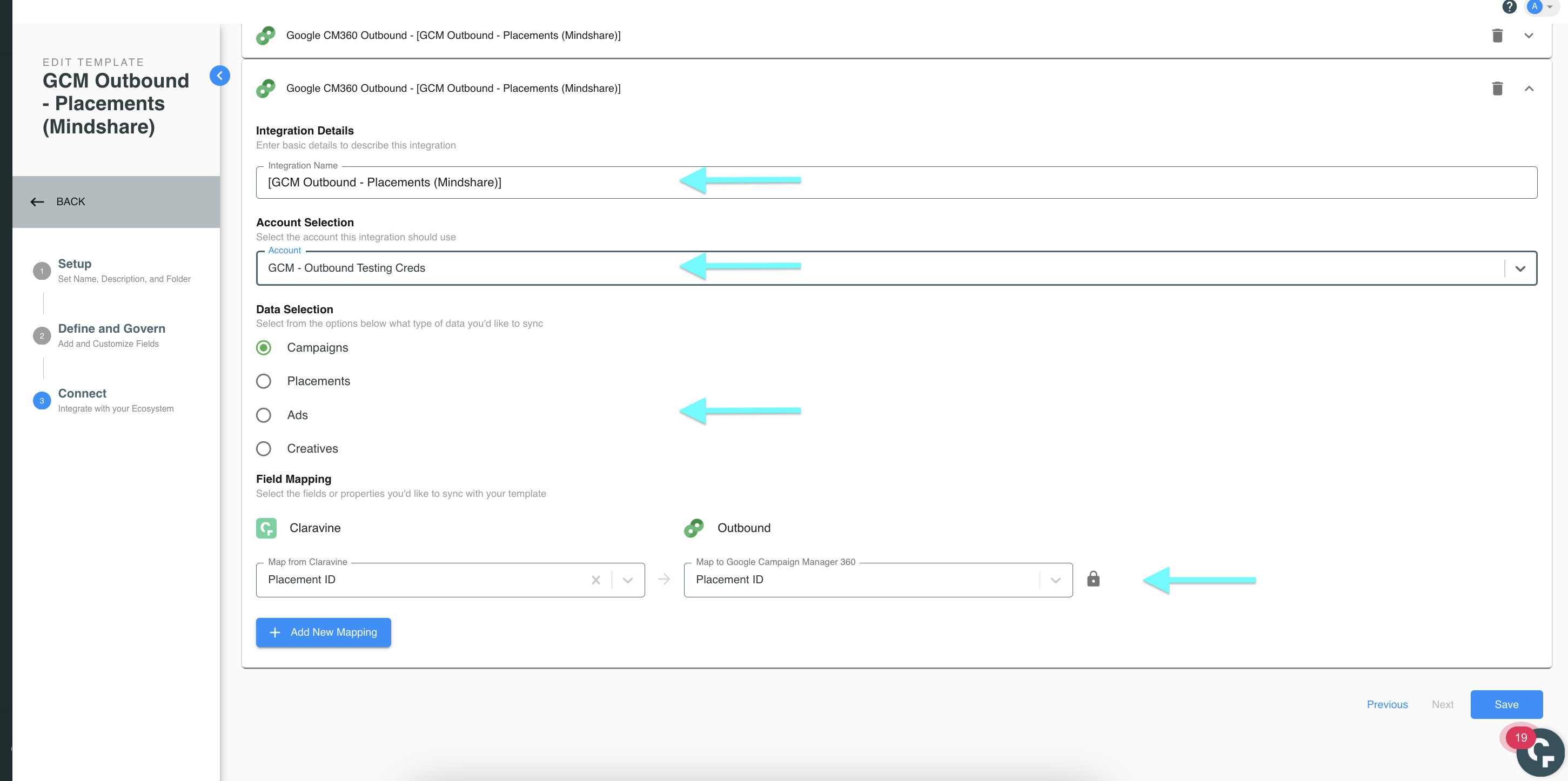
Task: Collapse the expanded integration card
Action: tap(1529, 88)
